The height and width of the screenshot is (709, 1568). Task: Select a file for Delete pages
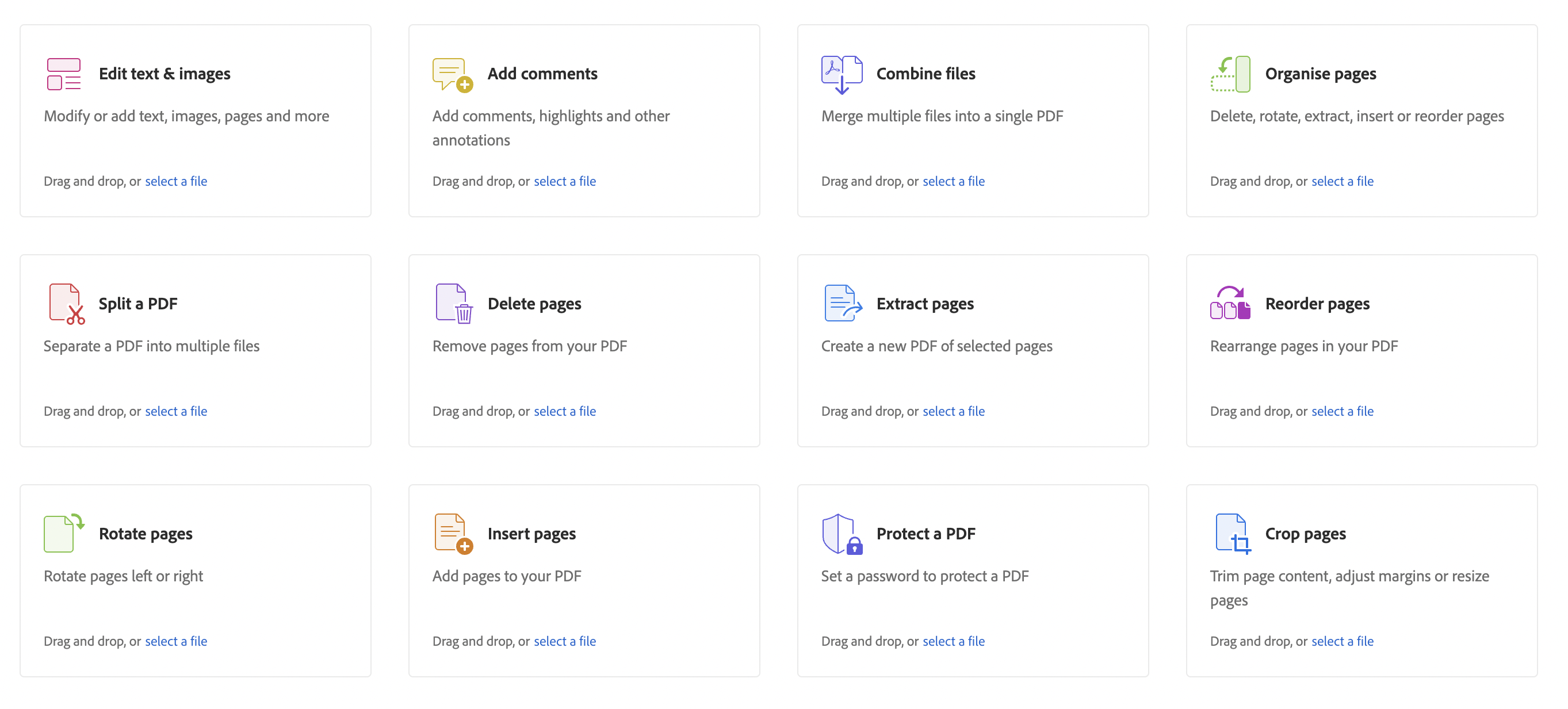coord(564,411)
